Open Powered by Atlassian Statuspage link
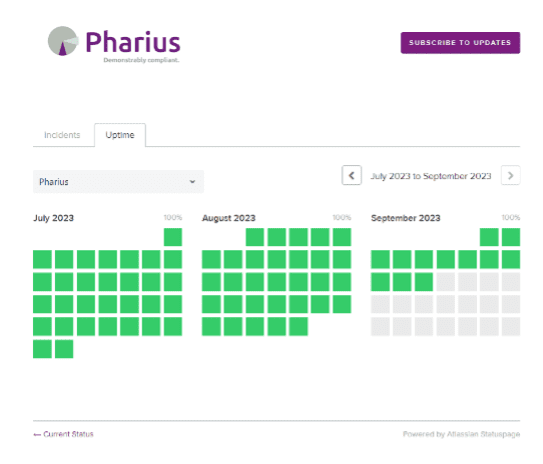This screenshot has height=464, width=543. [461, 434]
